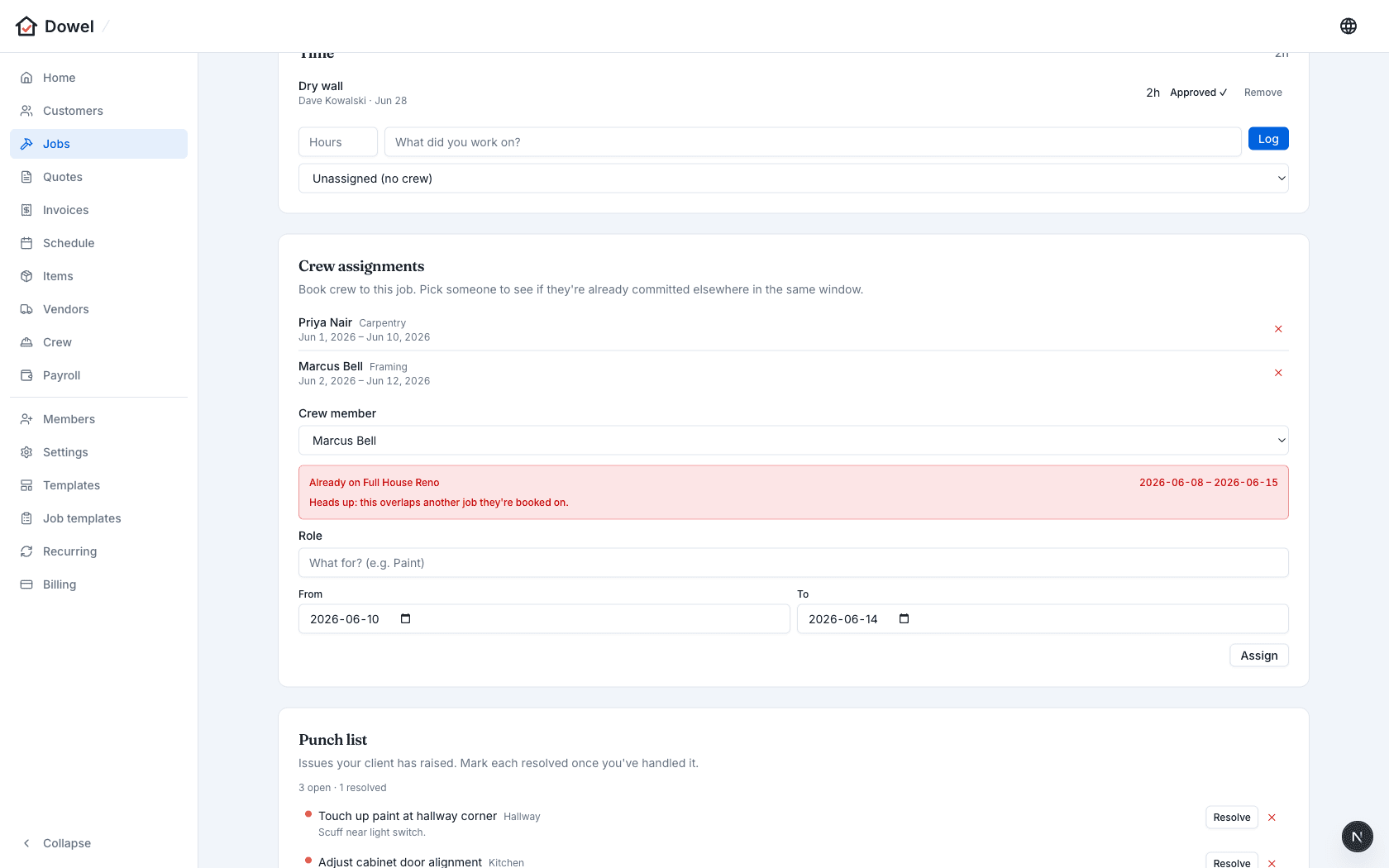Resolve Touch up paint at hallway corner
This screenshot has height=868, width=1389.
click(x=1231, y=818)
